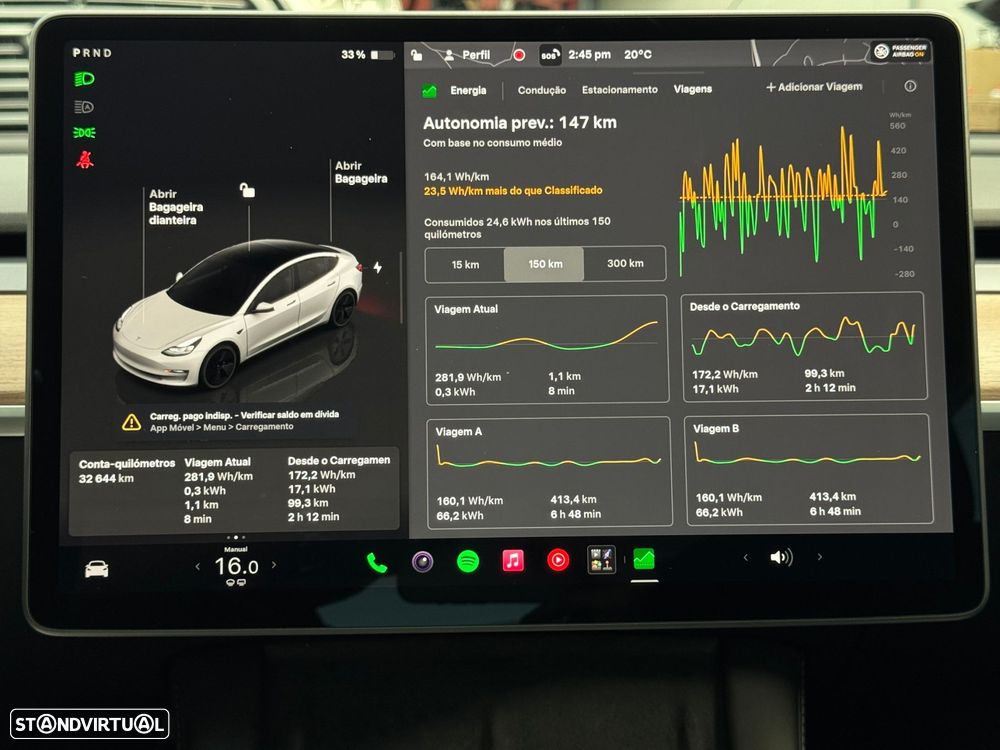Tap the battery level indicator
Viewport: 1000px width, 750px height.
point(383,55)
